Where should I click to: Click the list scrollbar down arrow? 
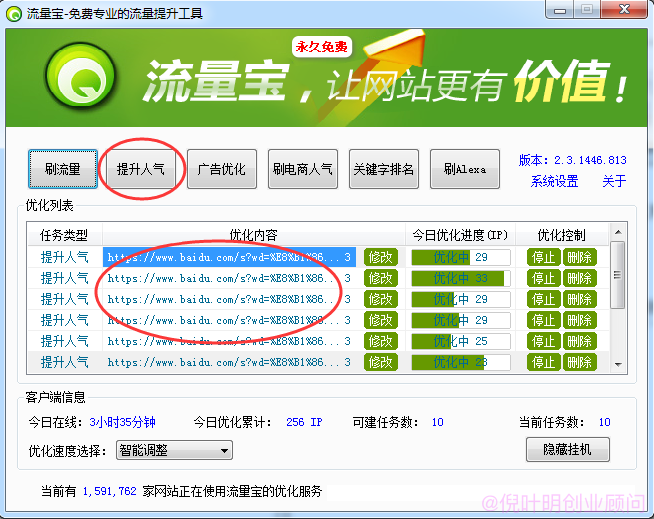pos(618,365)
